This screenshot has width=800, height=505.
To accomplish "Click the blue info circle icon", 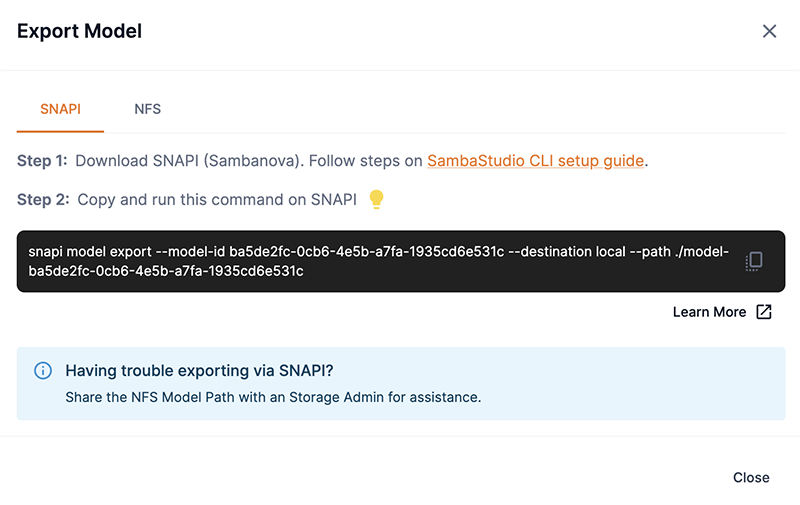I will 43,371.
